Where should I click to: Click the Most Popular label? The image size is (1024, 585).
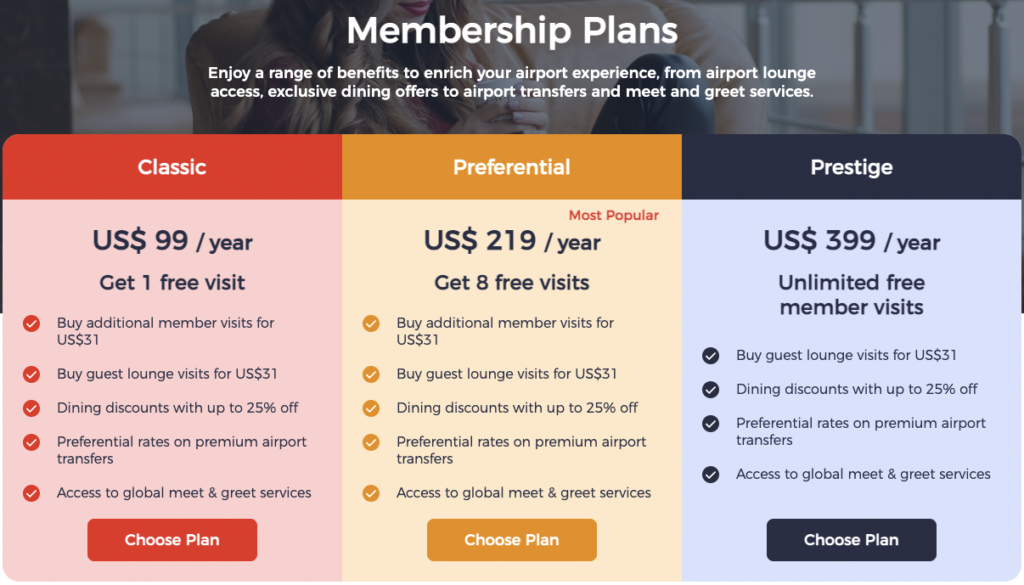click(x=613, y=215)
